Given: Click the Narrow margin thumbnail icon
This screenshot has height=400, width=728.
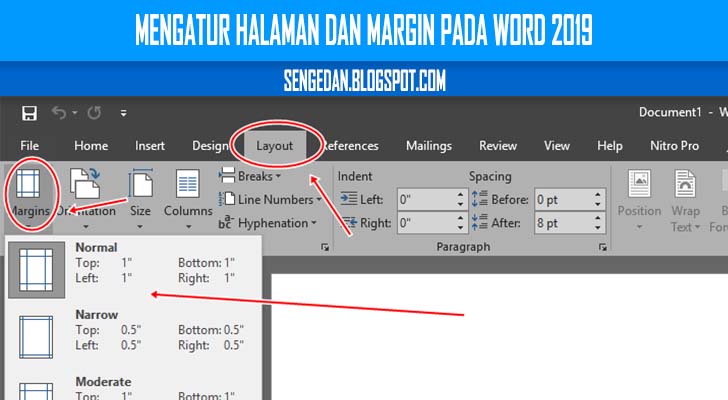Looking at the screenshot, I should click(x=36, y=337).
